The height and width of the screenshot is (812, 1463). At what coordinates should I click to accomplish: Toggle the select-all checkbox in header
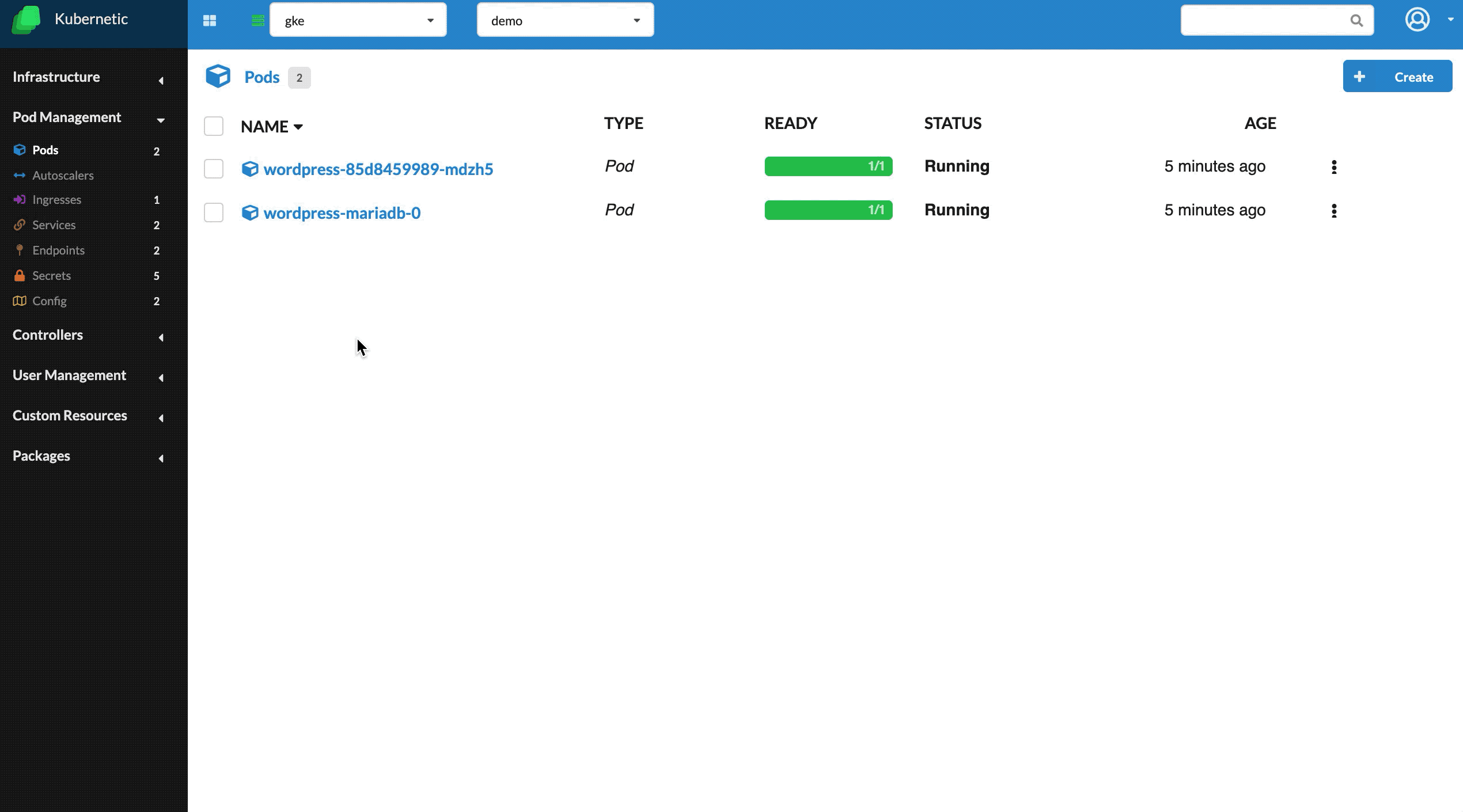(x=213, y=126)
